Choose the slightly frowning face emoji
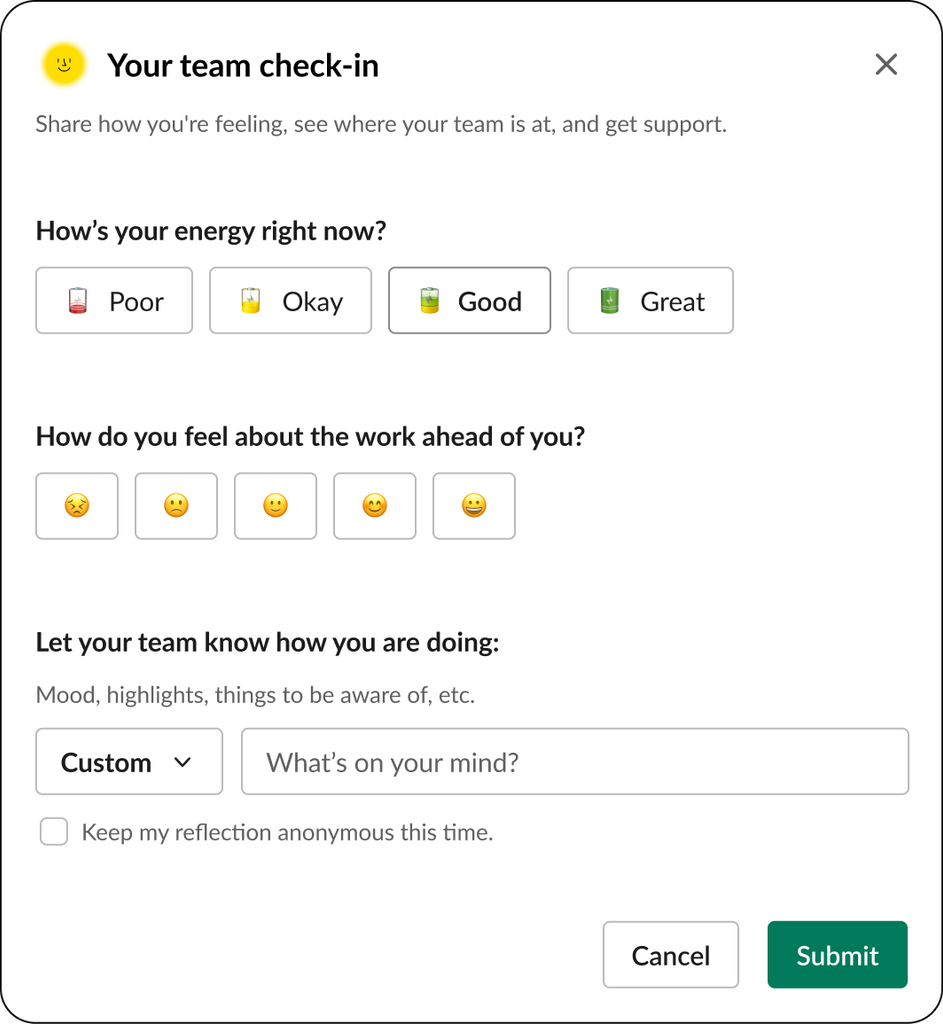 click(176, 506)
